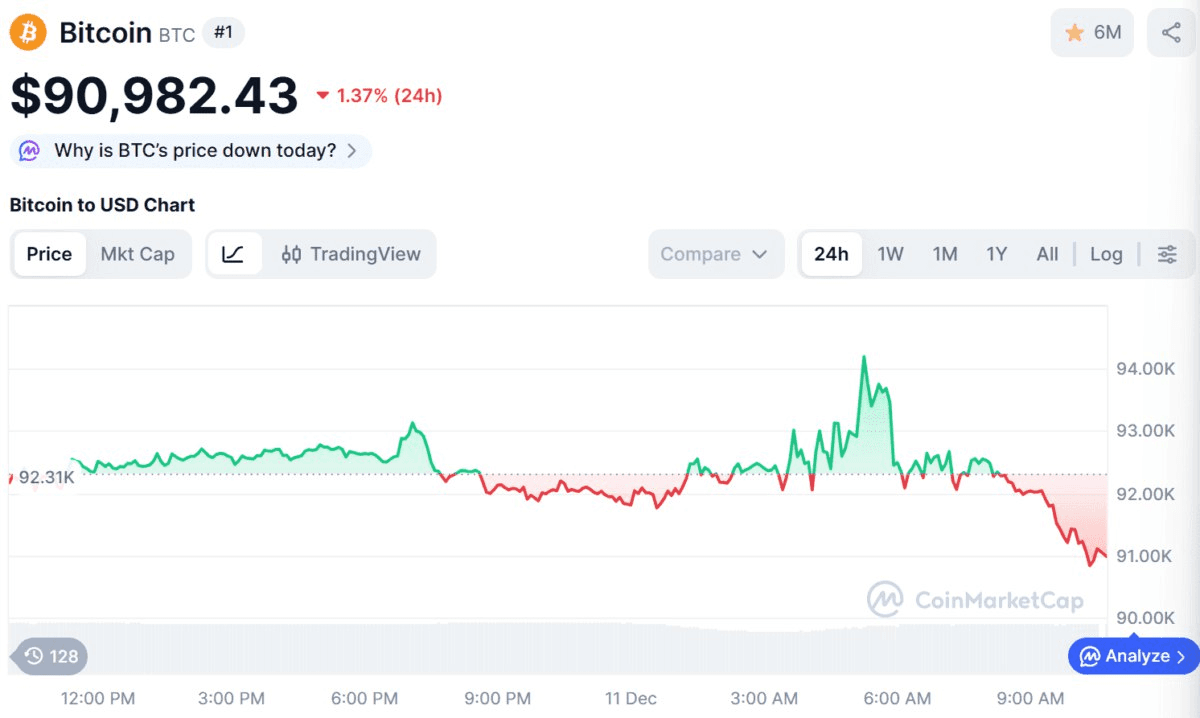
Task: Select the 1Y time range tab
Action: [x=996, y=254]
